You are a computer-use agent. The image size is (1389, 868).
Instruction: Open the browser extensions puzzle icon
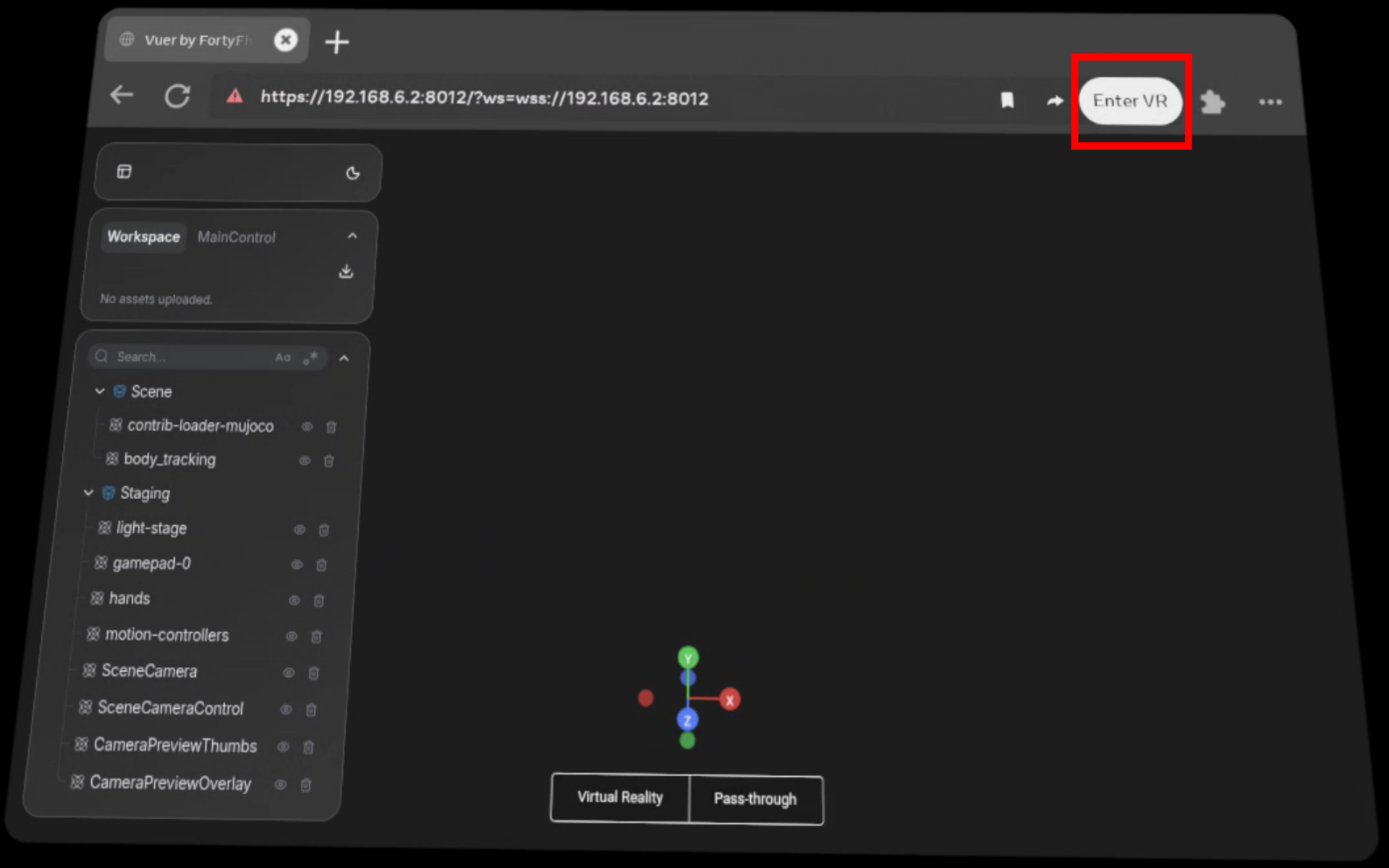tap(1212, 102)
